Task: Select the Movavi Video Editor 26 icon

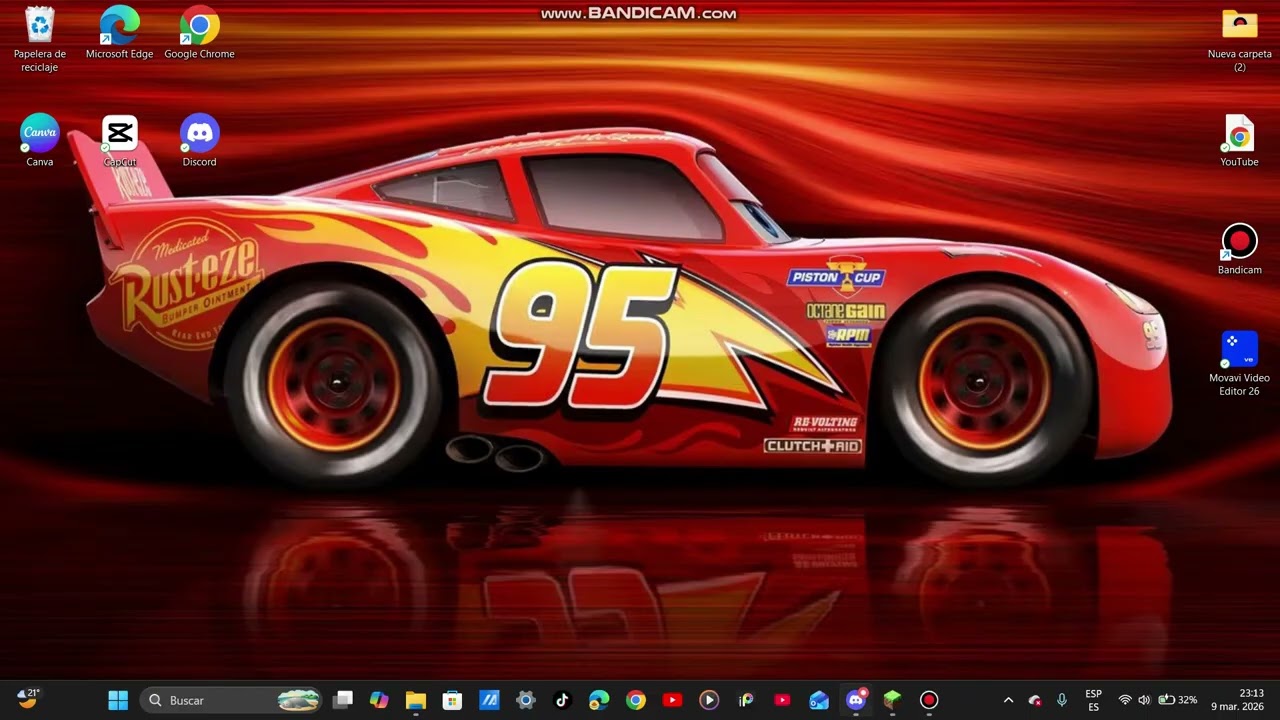Action: [x=1240, y=363]
